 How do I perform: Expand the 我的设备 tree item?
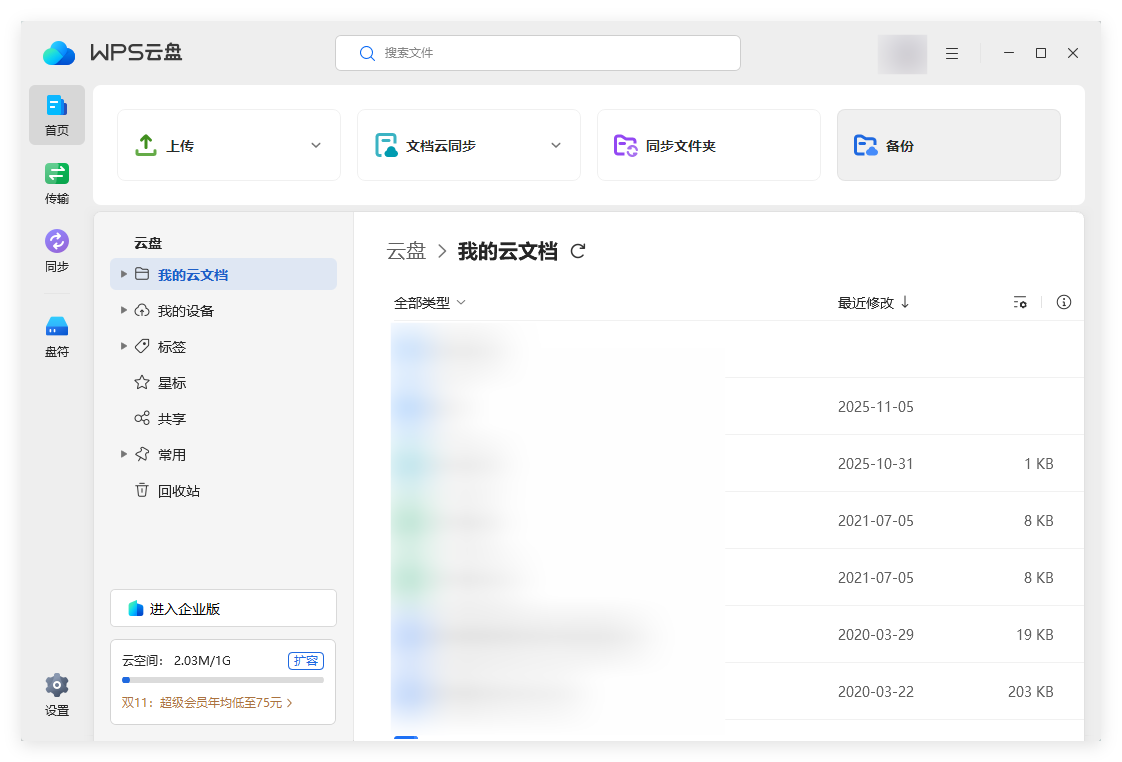coord(123,310)
